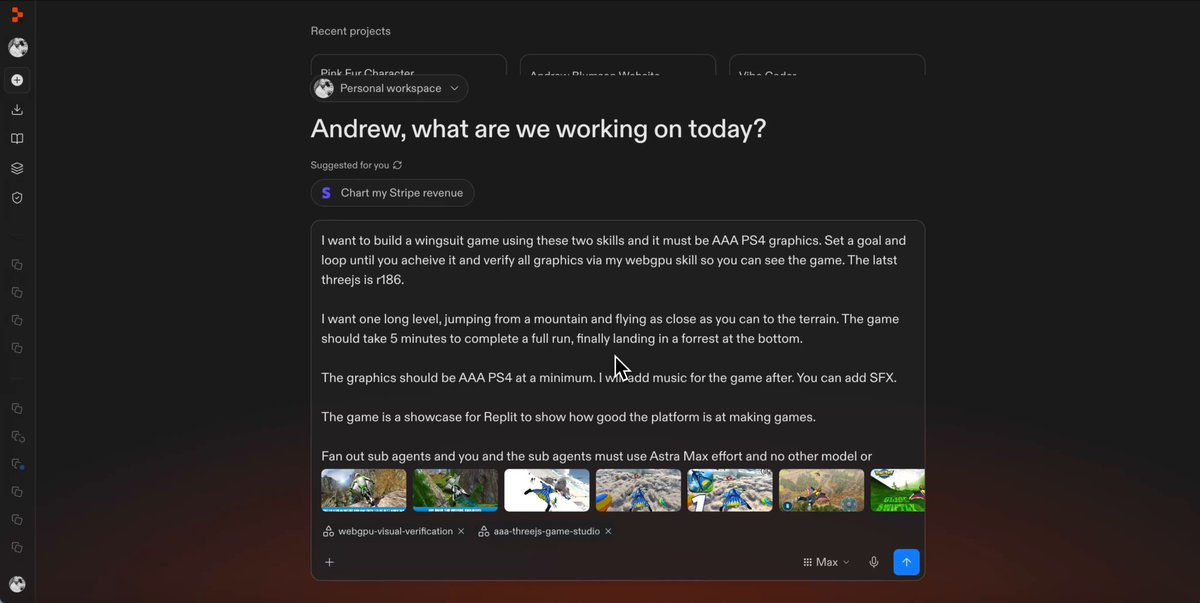Image resolution: width=1200 pixels, height=603 pixels.
Task: Open the account avatar below the Replit logo
Action: pos(17,47)
